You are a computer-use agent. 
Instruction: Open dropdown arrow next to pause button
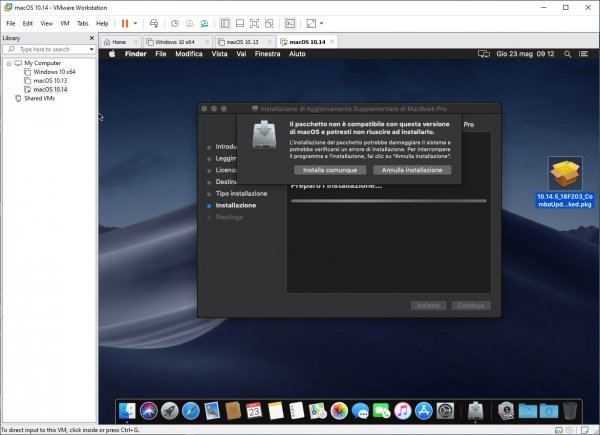pos(136,23)
